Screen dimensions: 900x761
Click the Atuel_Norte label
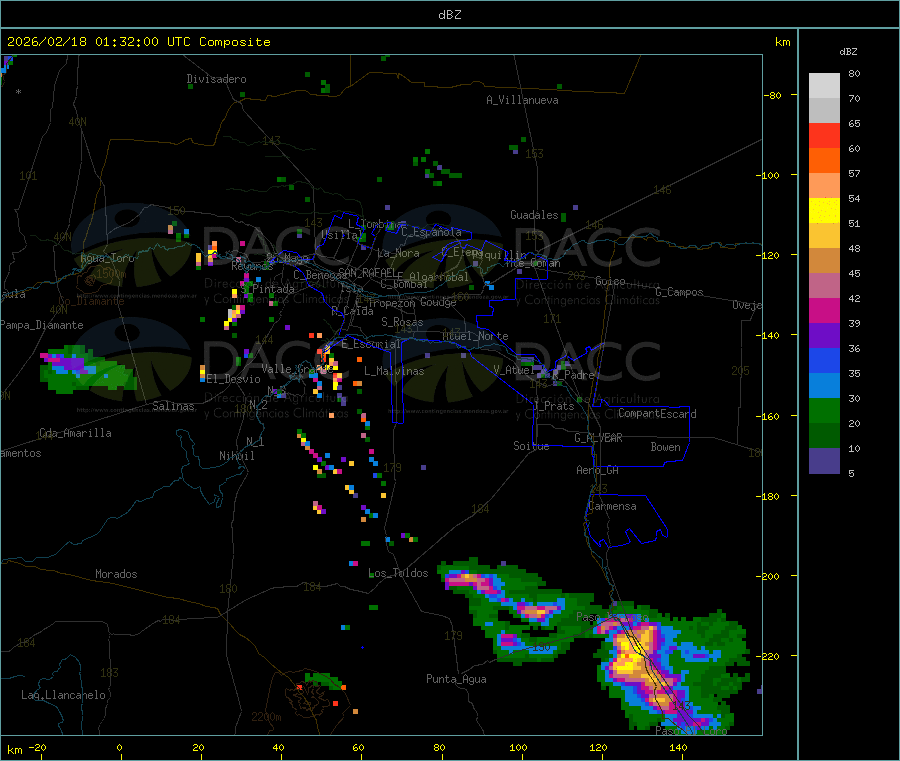point(475,336)
